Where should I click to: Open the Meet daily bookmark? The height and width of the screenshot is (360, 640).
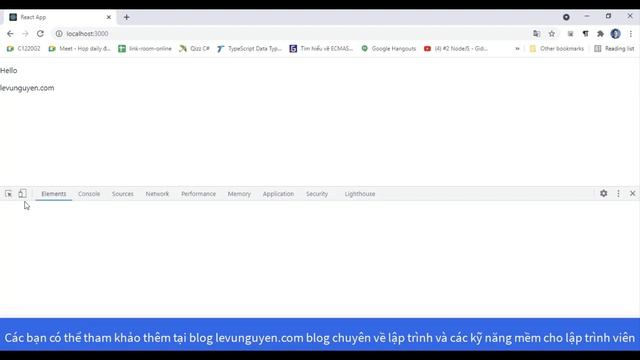pyautogui.click(x=80, y=49)
